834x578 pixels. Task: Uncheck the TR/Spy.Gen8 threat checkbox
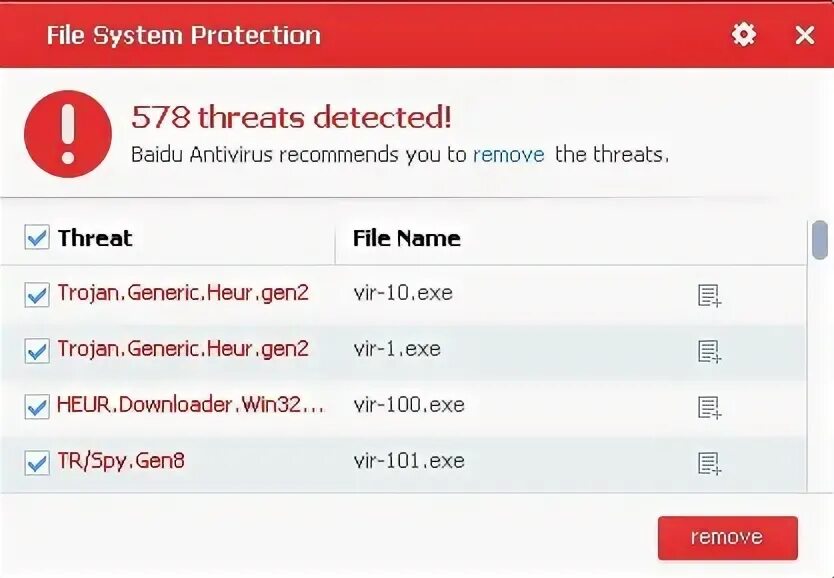37,462
